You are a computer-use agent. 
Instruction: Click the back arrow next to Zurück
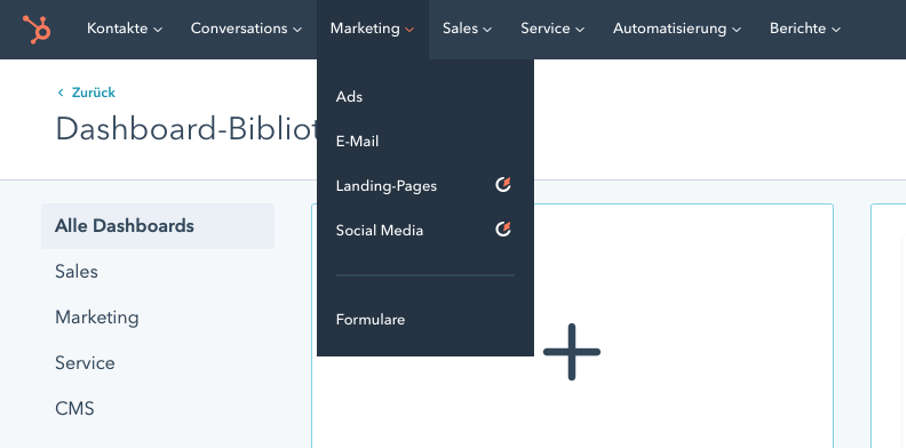(x=61, y=92)
